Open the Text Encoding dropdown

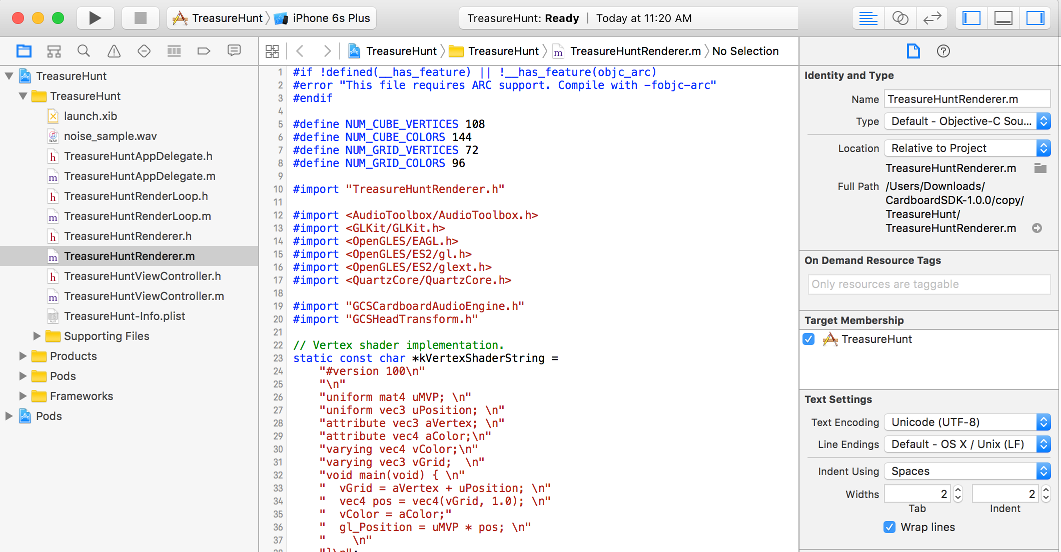(967, 422)
